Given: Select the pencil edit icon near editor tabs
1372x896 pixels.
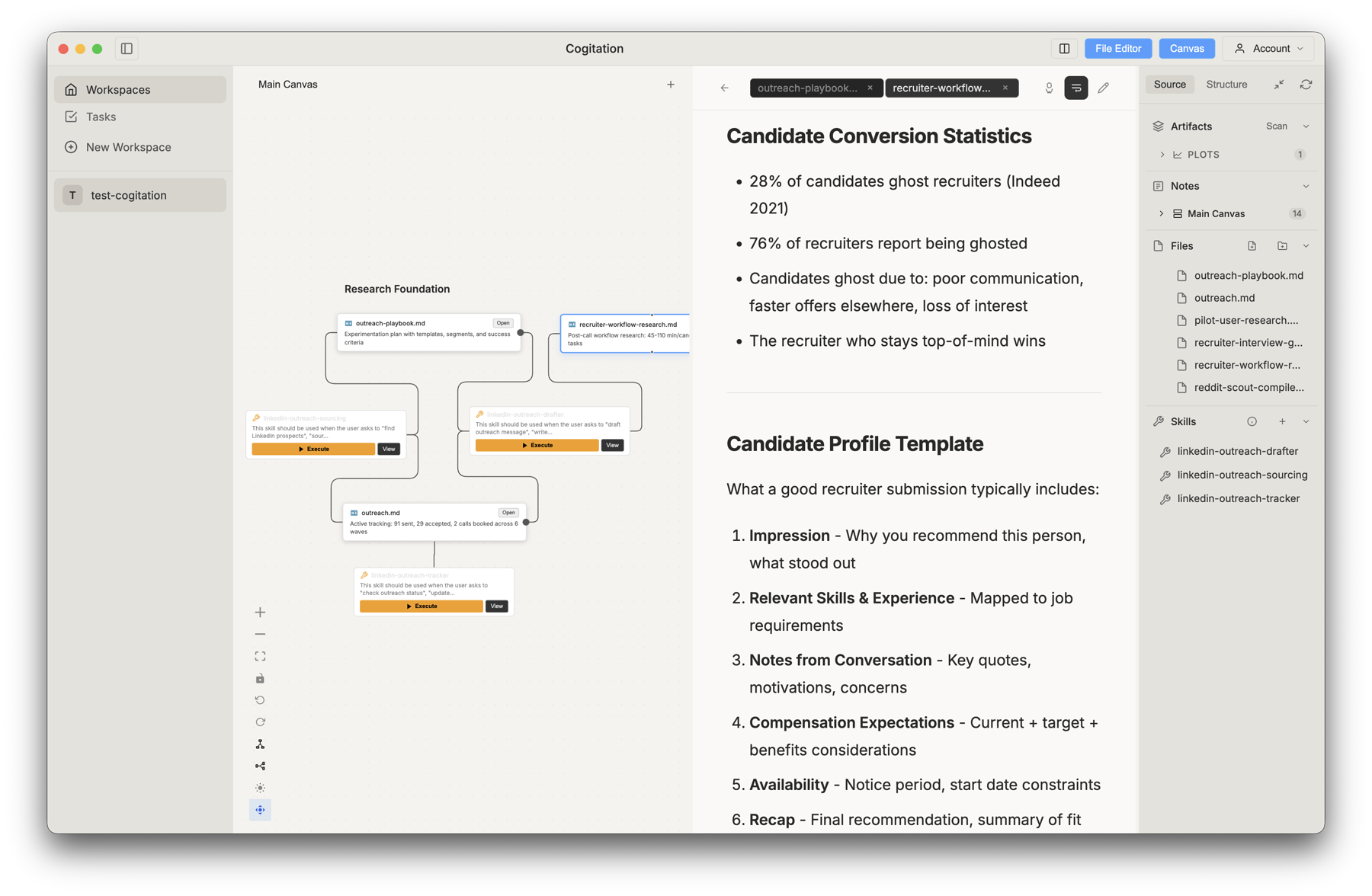Looking at the screenshot, I should [1103, 88].
